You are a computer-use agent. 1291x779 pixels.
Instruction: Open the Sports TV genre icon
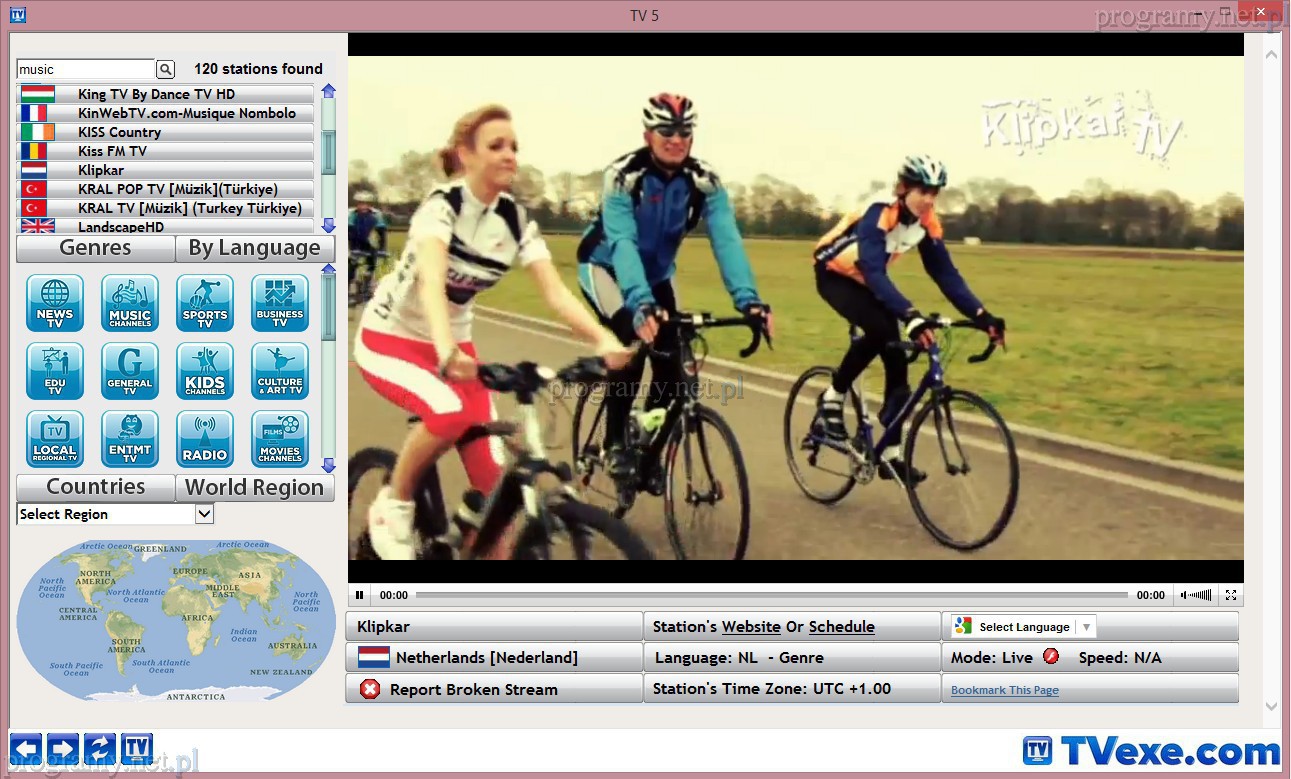pyautogui.click(x=205, y=303)
